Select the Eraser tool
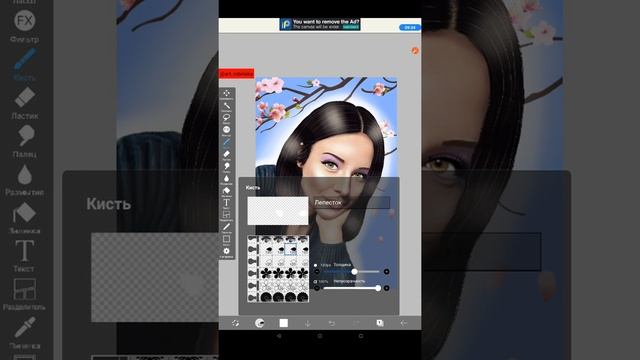640x360 pixels. pyautogui.click(x=227, y=154)
